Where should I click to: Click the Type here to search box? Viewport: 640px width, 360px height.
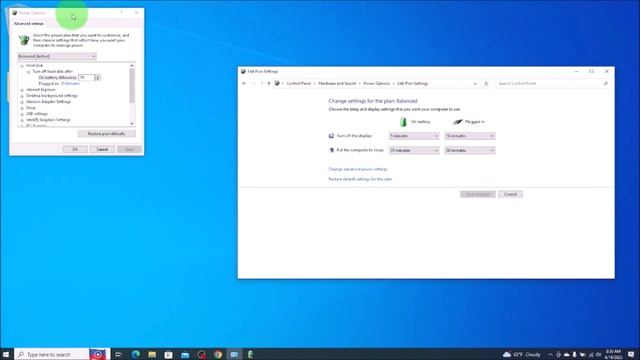click(51, 354)
